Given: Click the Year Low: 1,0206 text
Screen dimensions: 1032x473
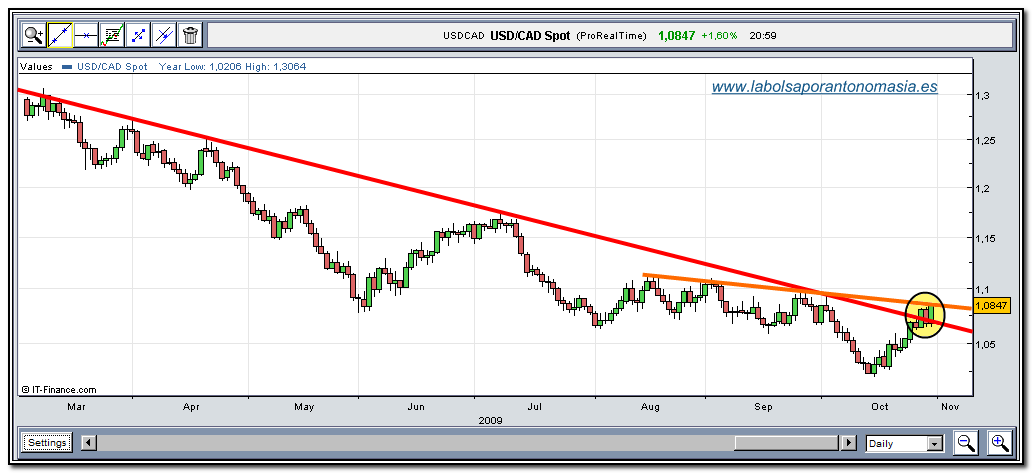Looking at the screenshot, I should pos(200,66).
